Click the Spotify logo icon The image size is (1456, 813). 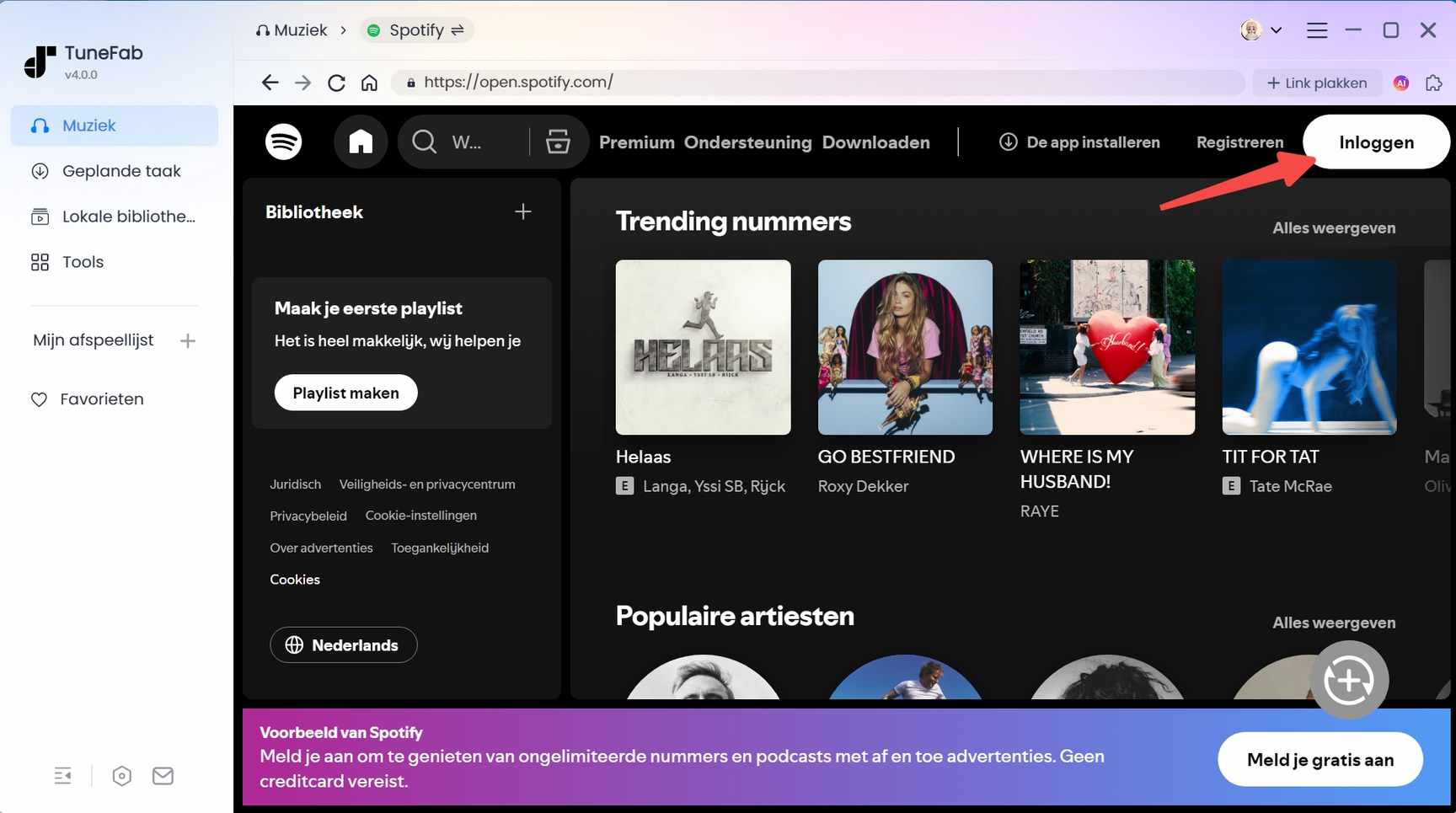tap(283, 142)
